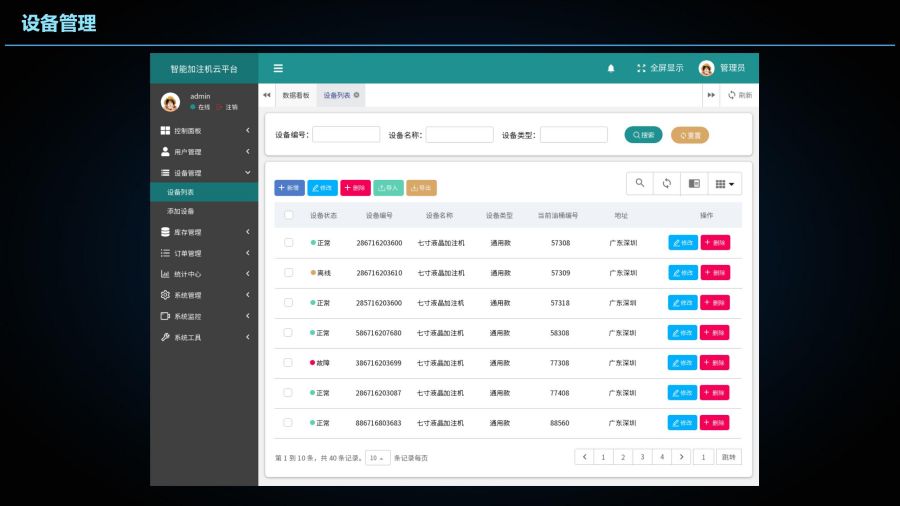Viewport: 900px width, 506px height.
Task: Tick checkbox for device 286716203610
Action: (x=289, y=272)
